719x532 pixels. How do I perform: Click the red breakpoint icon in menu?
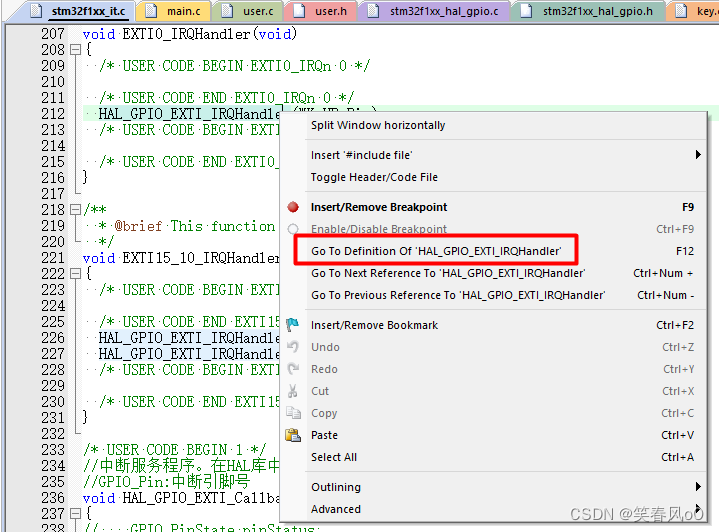pyautogui.click(x=293, y=207)
